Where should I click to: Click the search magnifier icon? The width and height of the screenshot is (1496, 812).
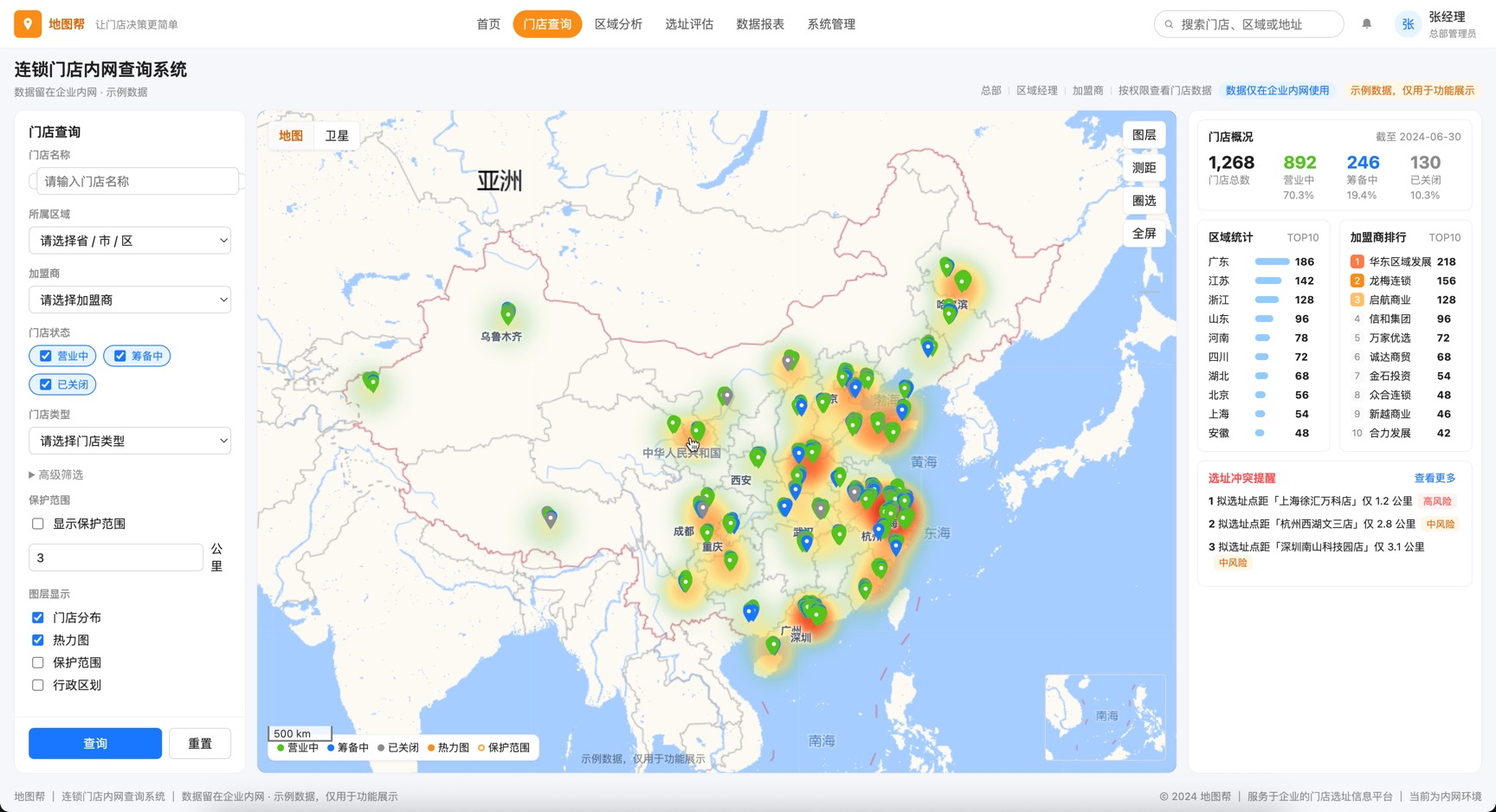1169,24
